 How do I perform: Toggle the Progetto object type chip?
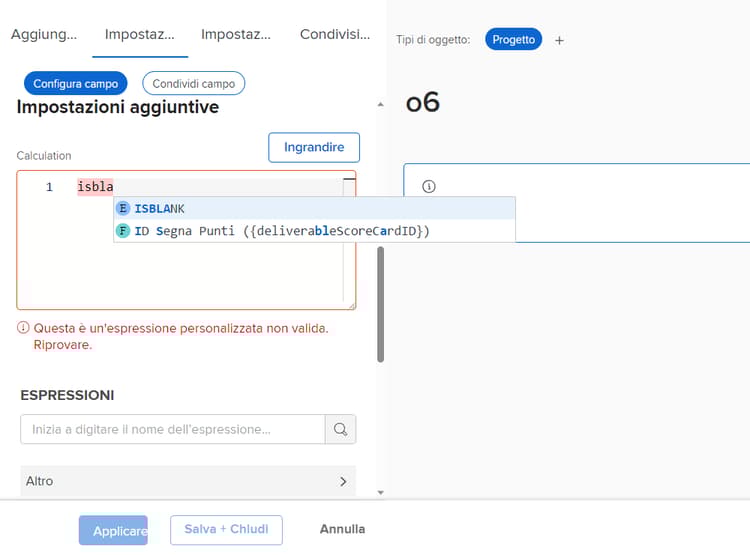(513, 40)
